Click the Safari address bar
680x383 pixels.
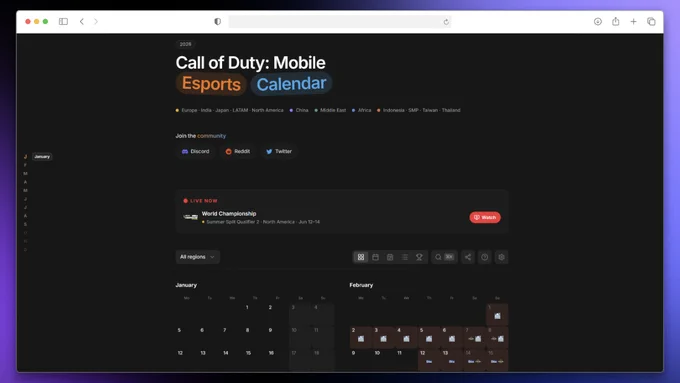340,22
